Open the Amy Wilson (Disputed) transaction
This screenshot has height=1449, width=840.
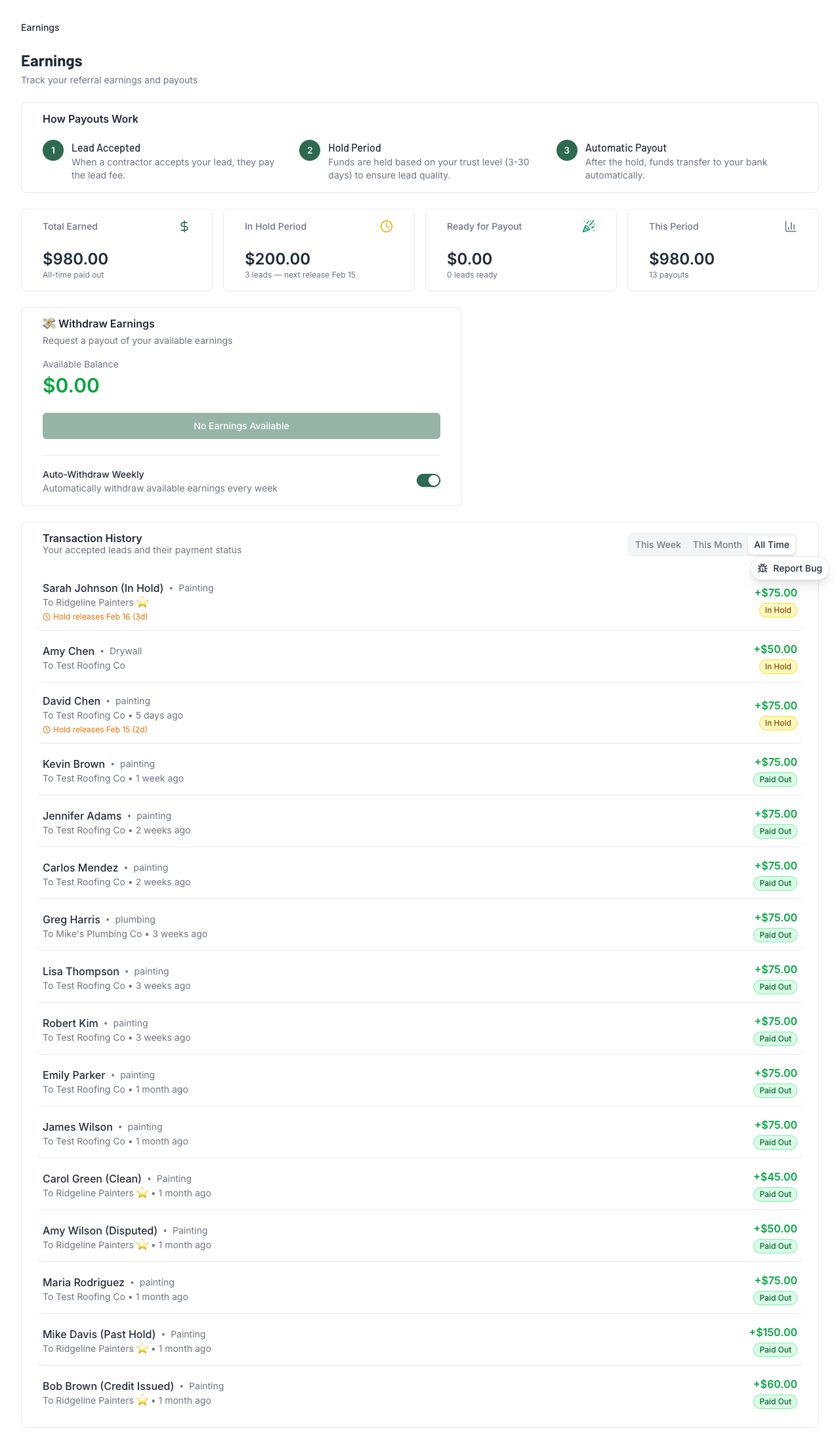pyautogui.click(x=420, y=1237)
